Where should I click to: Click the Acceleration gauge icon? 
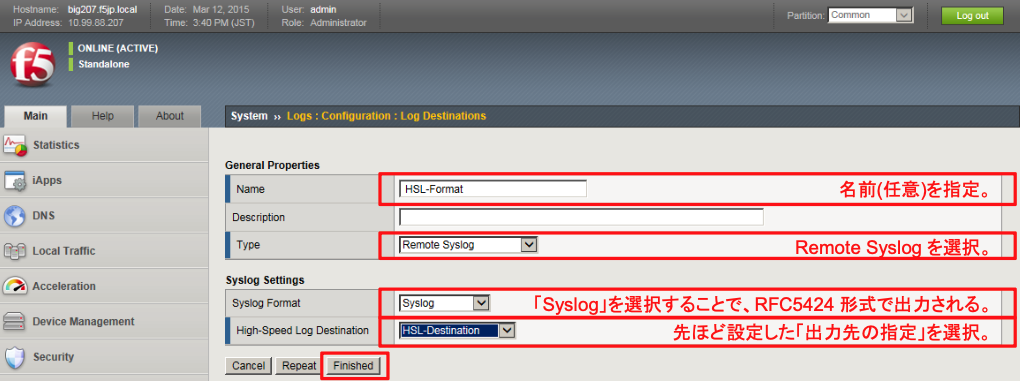pos(15,286)
